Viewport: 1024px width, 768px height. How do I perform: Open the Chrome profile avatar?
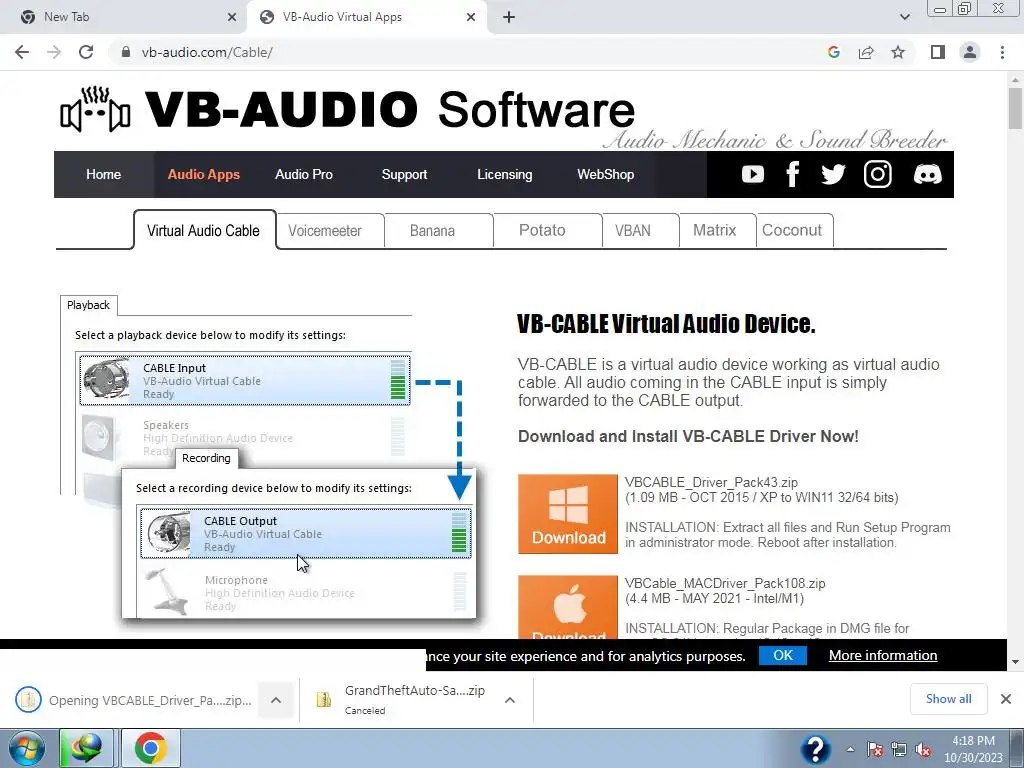click(x=970, y=52)
